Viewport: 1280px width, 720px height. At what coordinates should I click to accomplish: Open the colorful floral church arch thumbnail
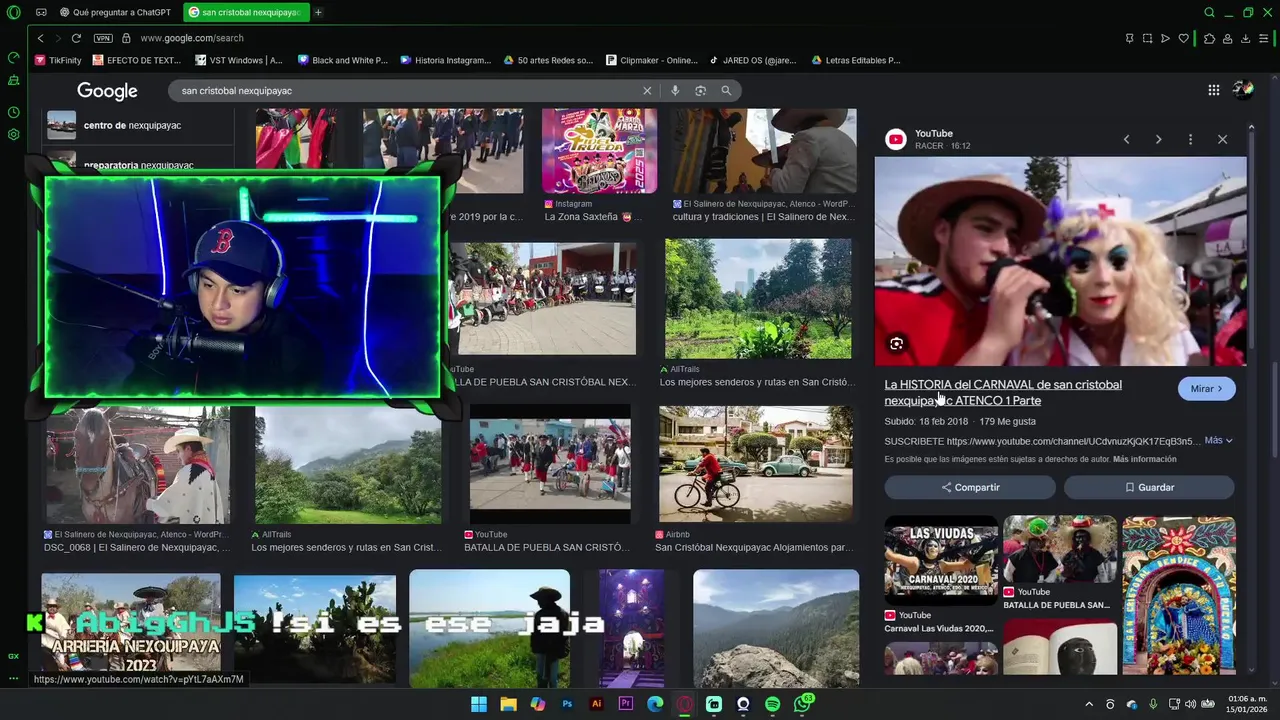pos(1179,595)
